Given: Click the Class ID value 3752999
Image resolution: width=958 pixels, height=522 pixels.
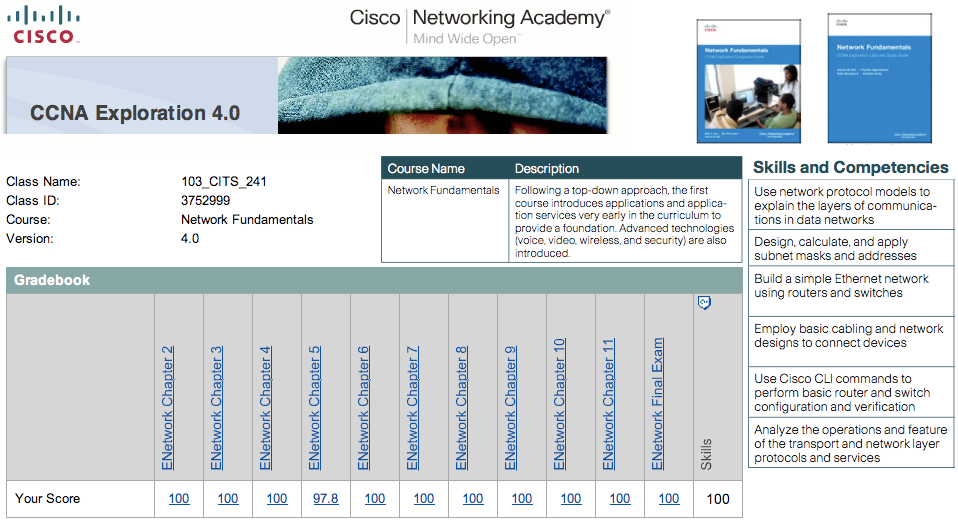Looking at the screenshot, I should (205, 200).
